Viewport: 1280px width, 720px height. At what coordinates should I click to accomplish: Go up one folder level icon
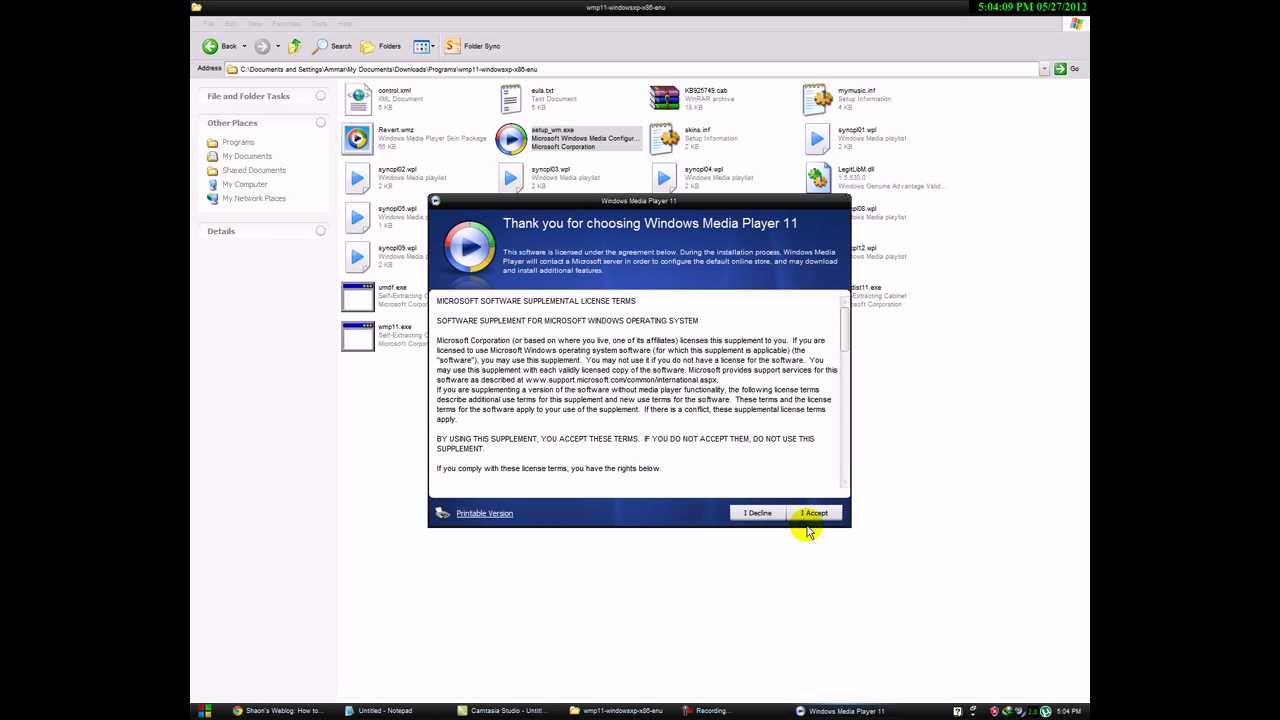click(x=295, y=46)
